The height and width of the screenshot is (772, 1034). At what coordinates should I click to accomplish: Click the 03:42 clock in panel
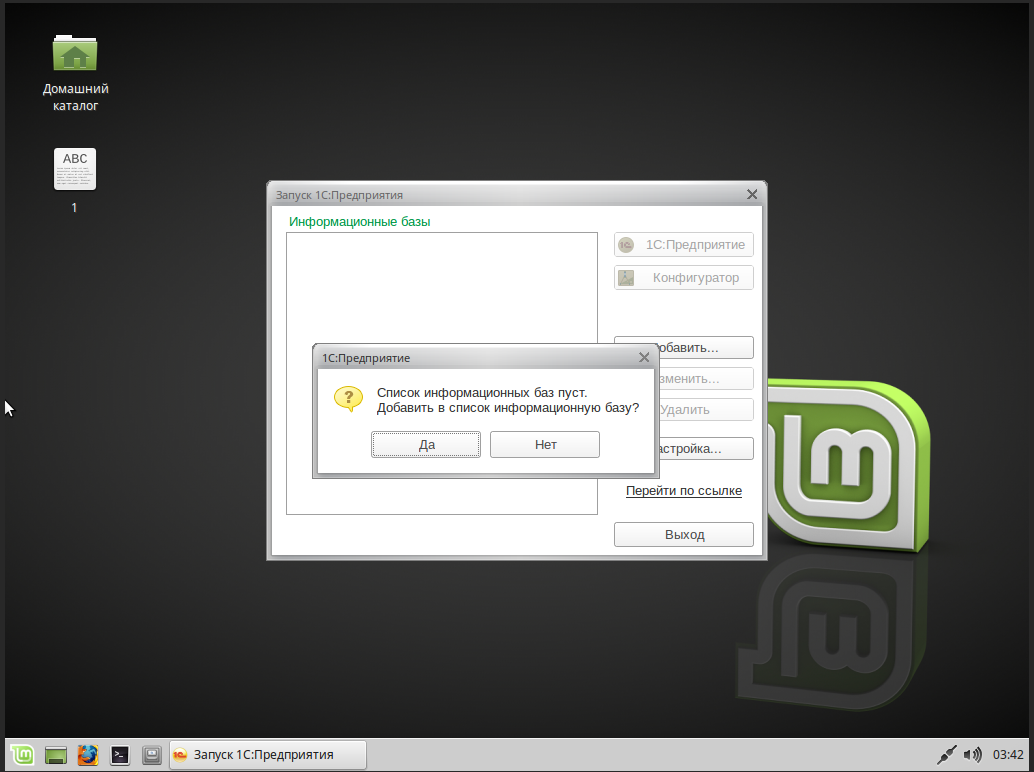pos(1008,754)
